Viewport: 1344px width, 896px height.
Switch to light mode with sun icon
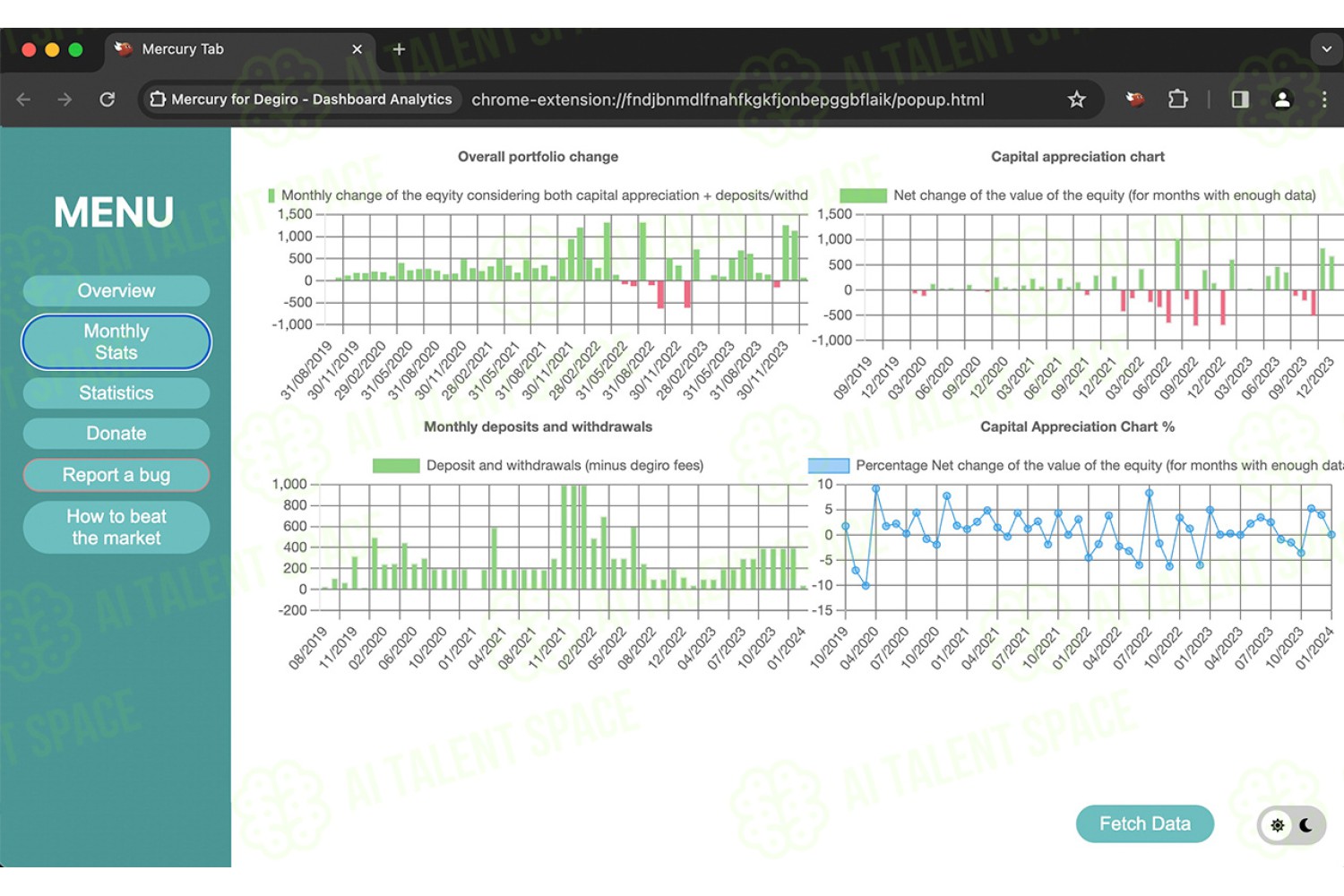[1278, 825]
